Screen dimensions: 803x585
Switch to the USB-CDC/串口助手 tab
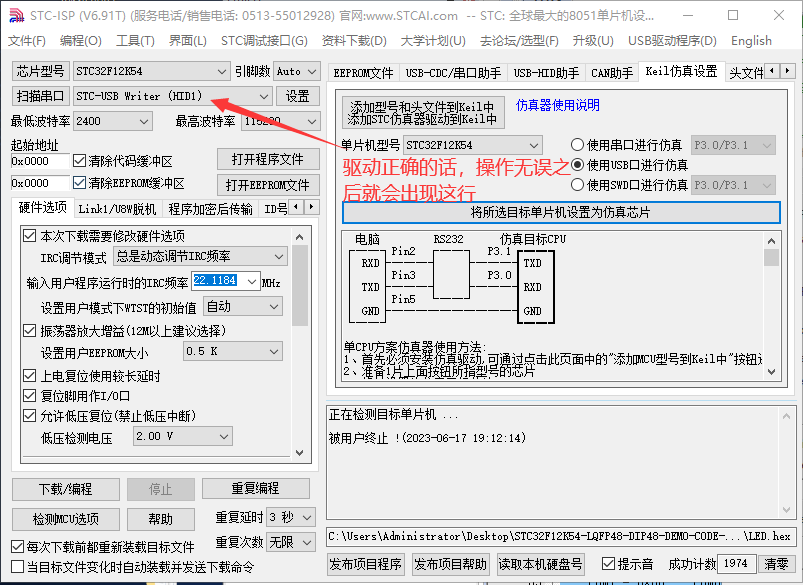pyautogui.click(x=453, y=73)
